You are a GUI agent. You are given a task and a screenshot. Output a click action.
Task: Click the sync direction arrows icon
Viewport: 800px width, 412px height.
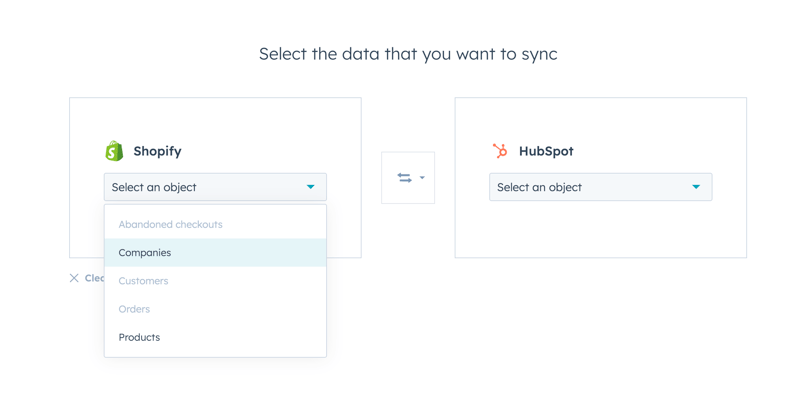(x=405, y=177)
